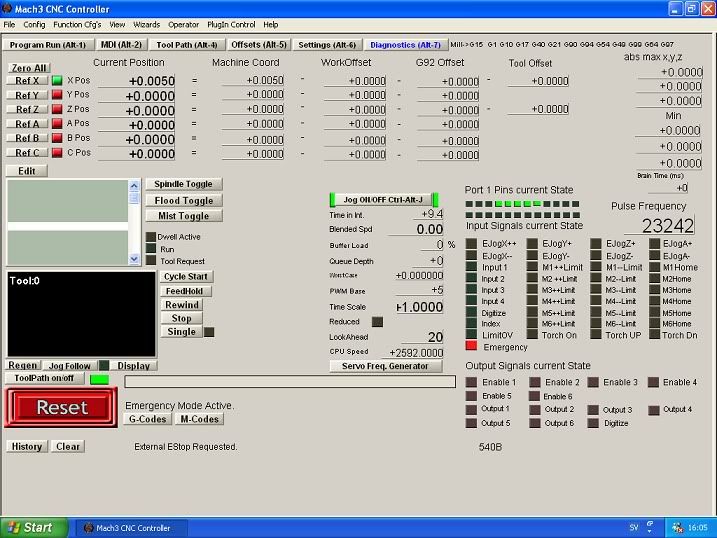Screen dimensions: 717x538
Task: Toggle Jog Follow mode
Action: tap(70, 366)
